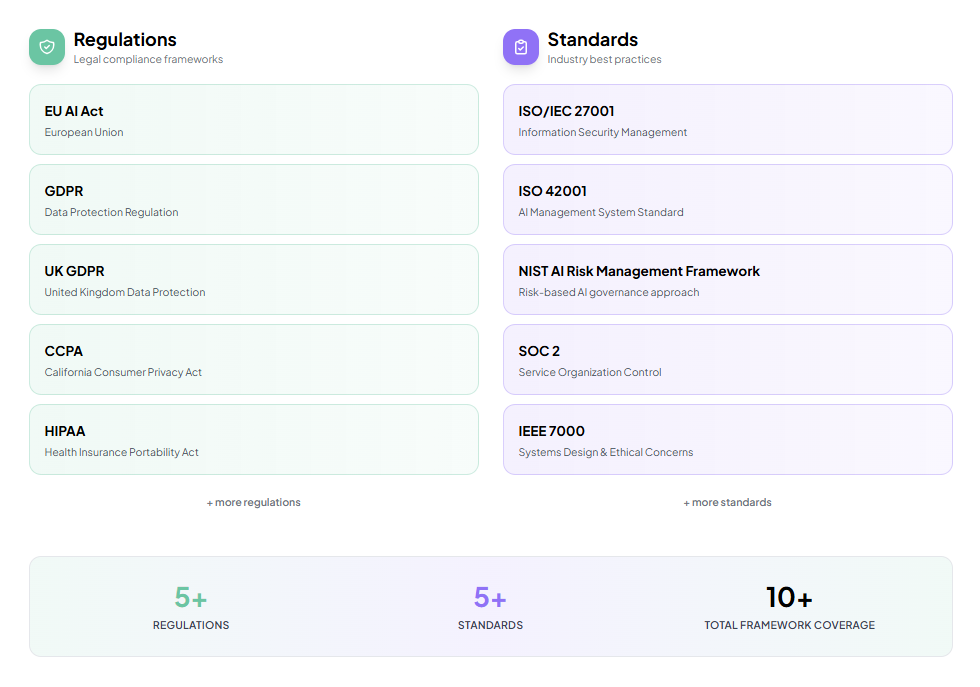The width and height of the screenshot is (980, 687).
Task: Open the ISO 42001 standard card
Action: click(727, 200)
